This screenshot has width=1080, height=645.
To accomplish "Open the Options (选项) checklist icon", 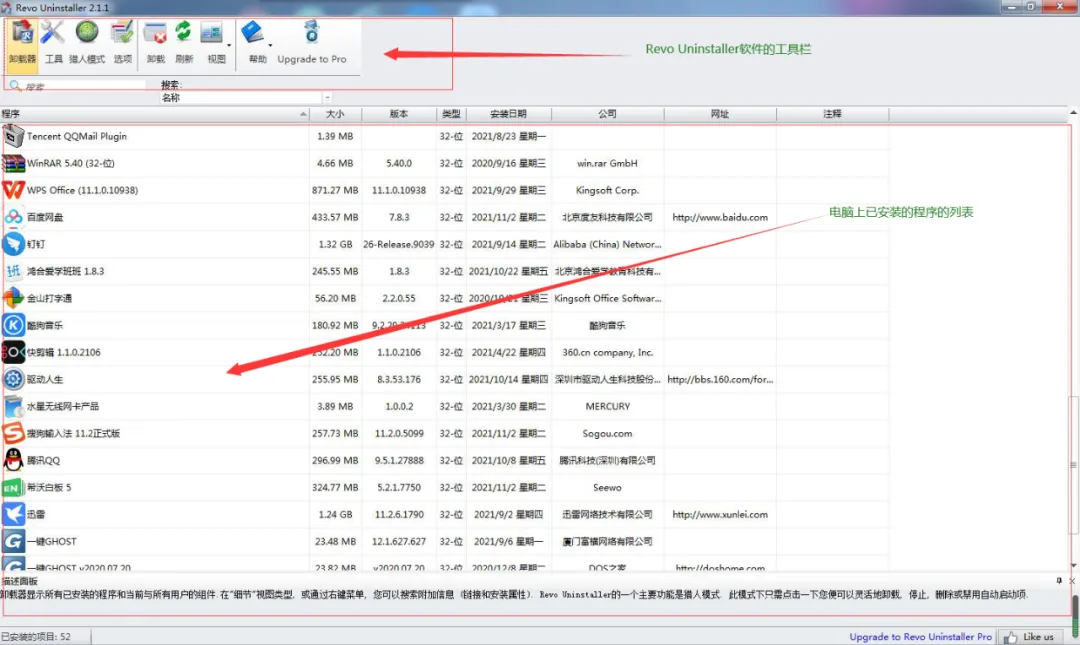I will [x=122, y=35].
